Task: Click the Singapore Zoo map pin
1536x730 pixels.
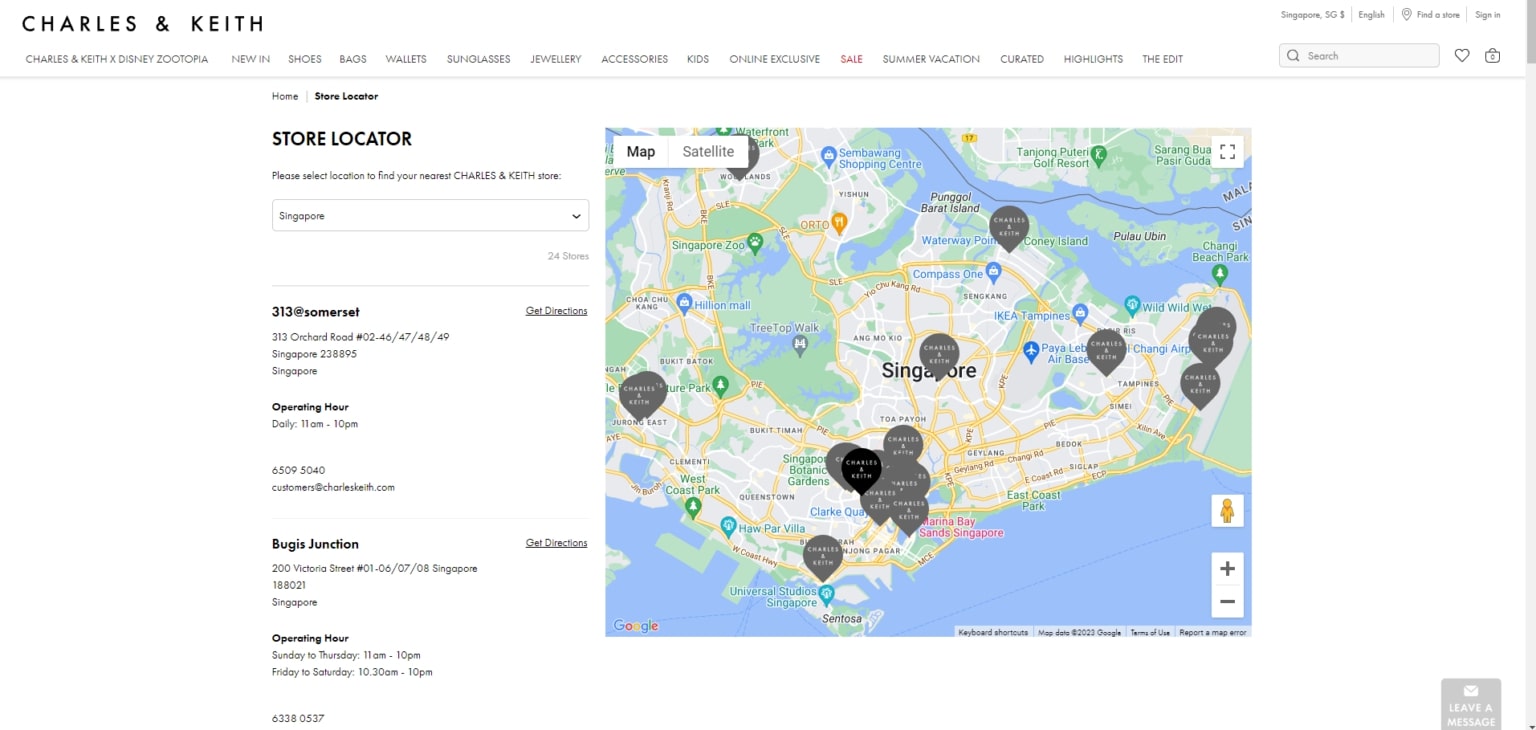Action: (x=755, y=242)
